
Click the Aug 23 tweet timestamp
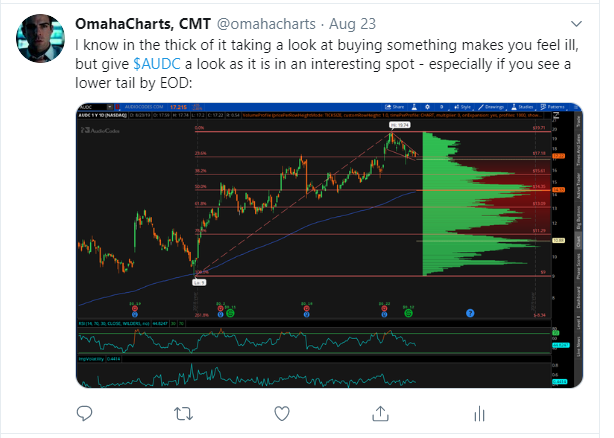pos(352,24)
